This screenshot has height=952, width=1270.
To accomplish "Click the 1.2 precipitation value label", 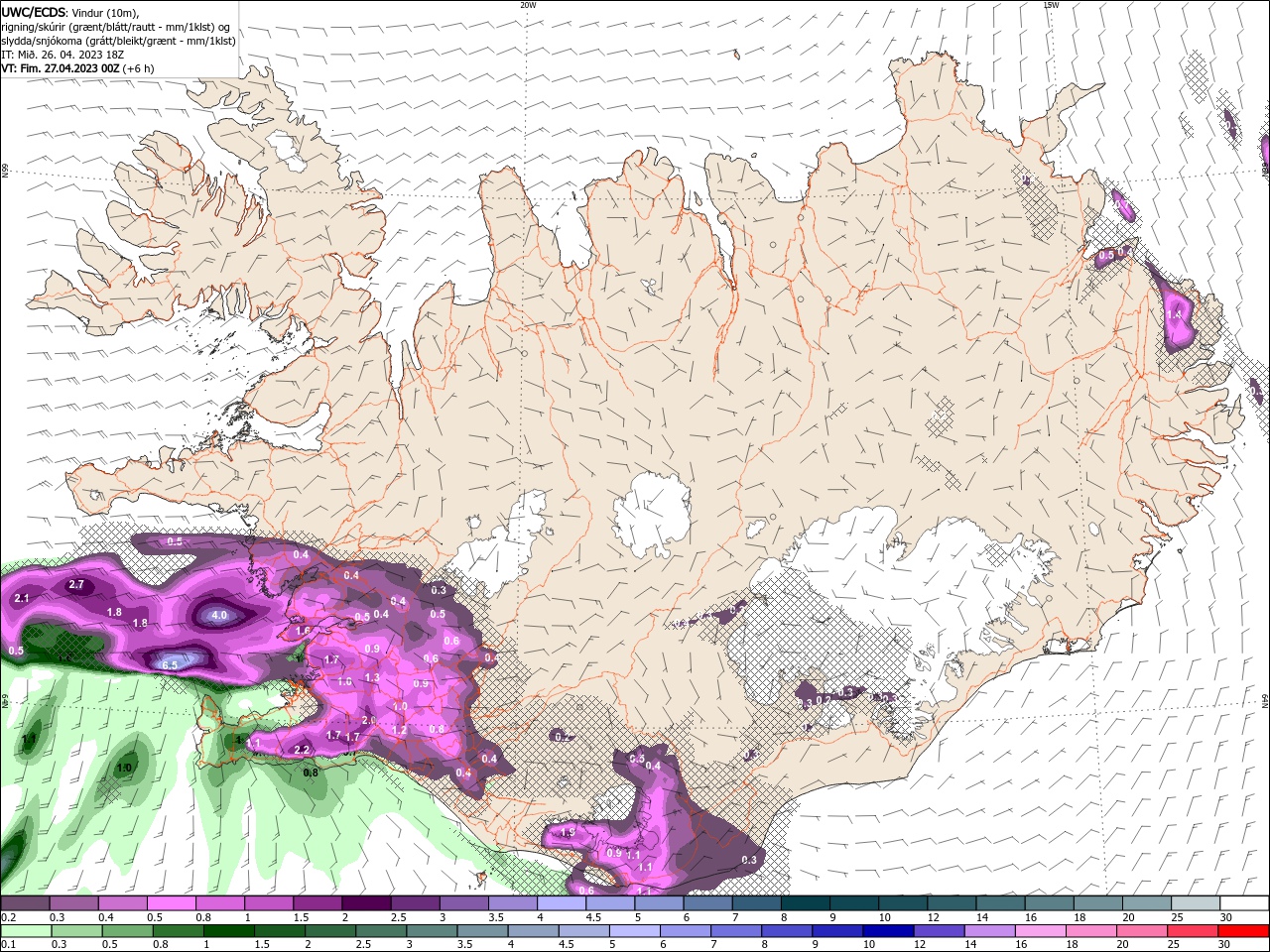I will [400, 730].
